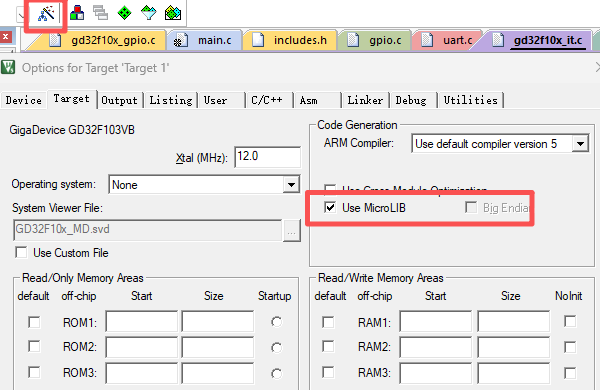Click the Keil icon in Options dialog title

(x=8, y=67)
